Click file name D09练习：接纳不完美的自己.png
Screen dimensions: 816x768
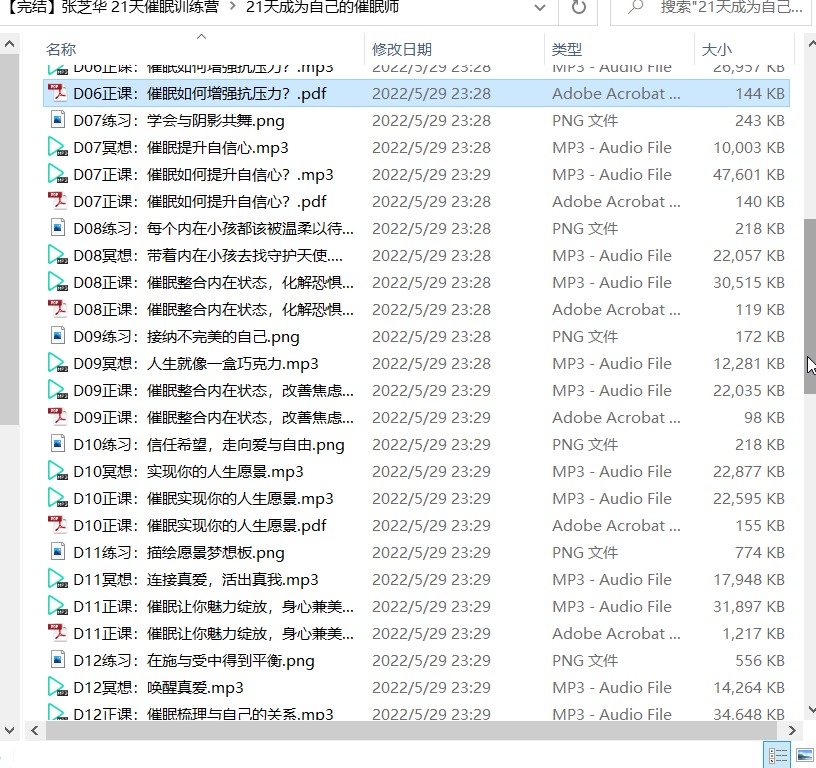point(186,337)
